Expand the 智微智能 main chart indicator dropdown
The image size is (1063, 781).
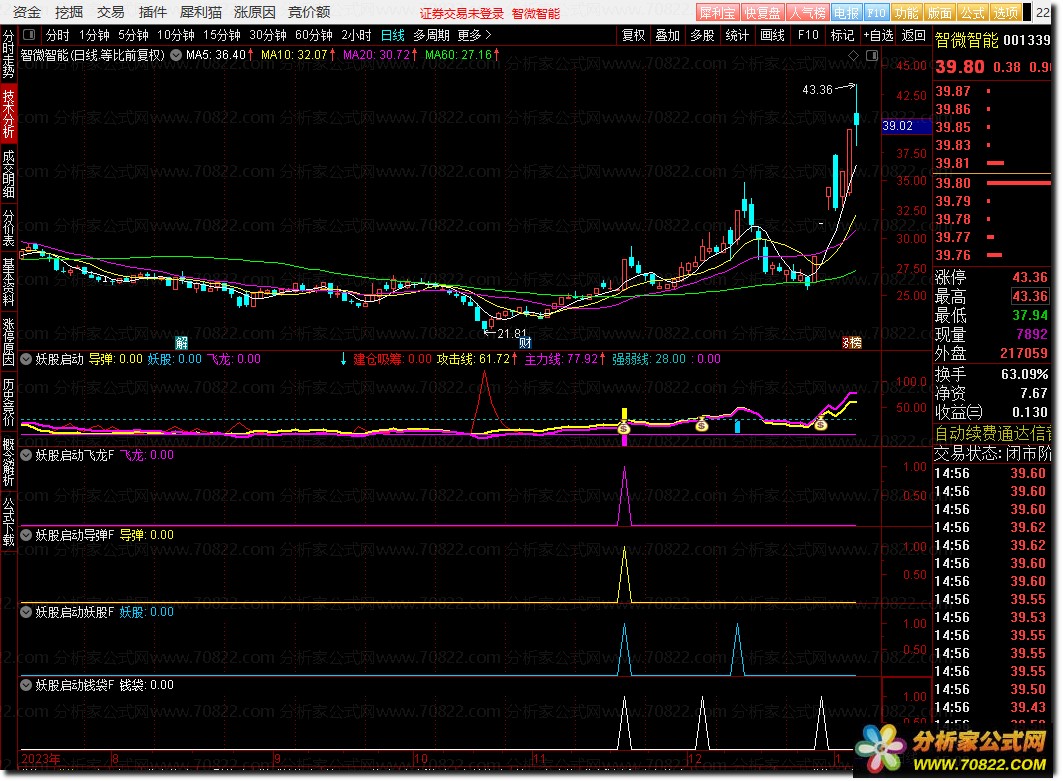coord(177,55)
